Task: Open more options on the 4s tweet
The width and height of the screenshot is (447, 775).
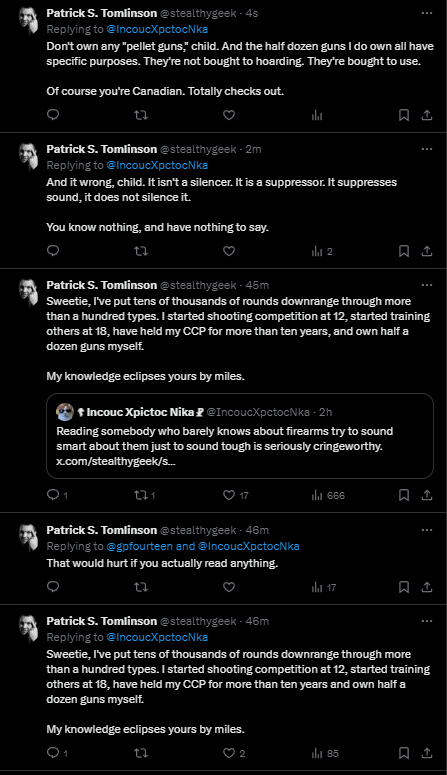Action: pyautogui.click(x=427, y=13)
